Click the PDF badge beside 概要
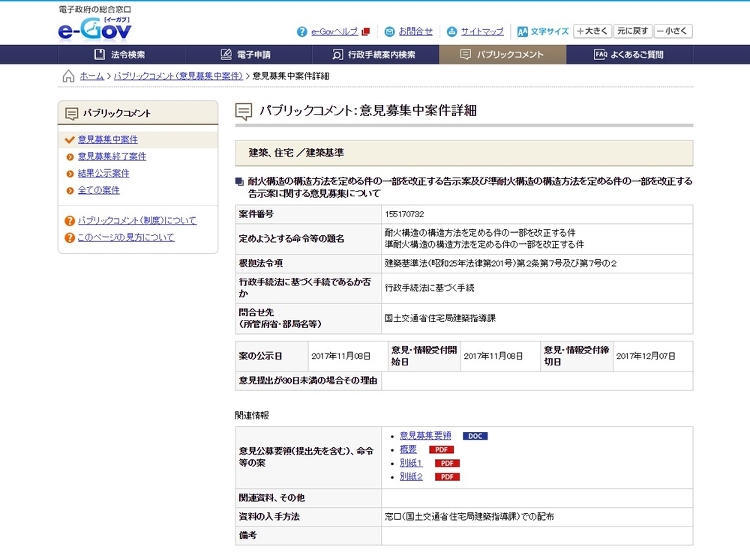 tap(441, 450)
